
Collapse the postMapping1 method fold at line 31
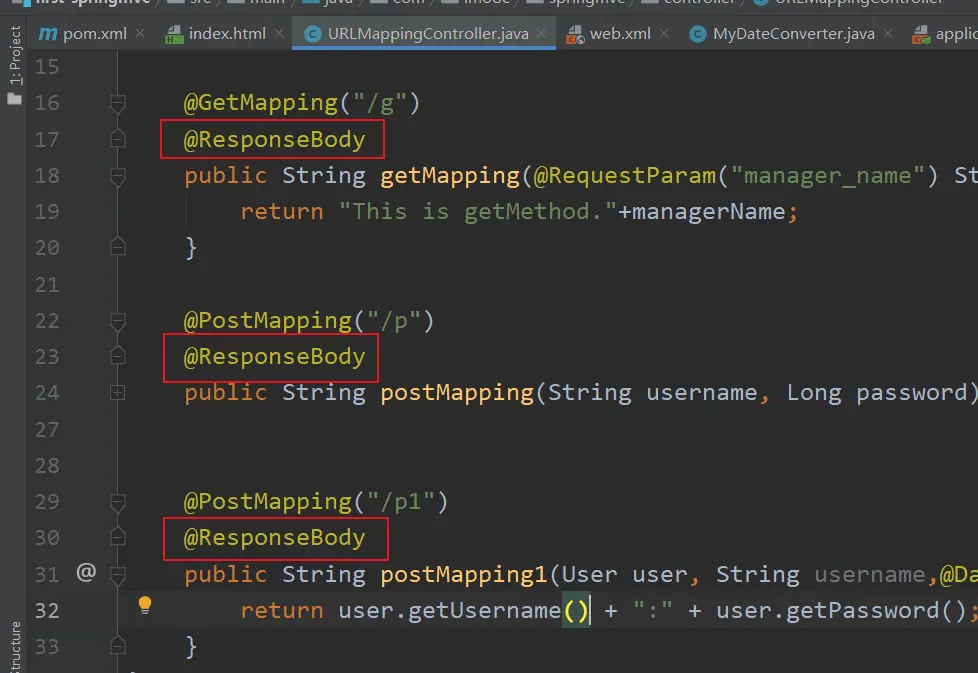click(118, 574)
